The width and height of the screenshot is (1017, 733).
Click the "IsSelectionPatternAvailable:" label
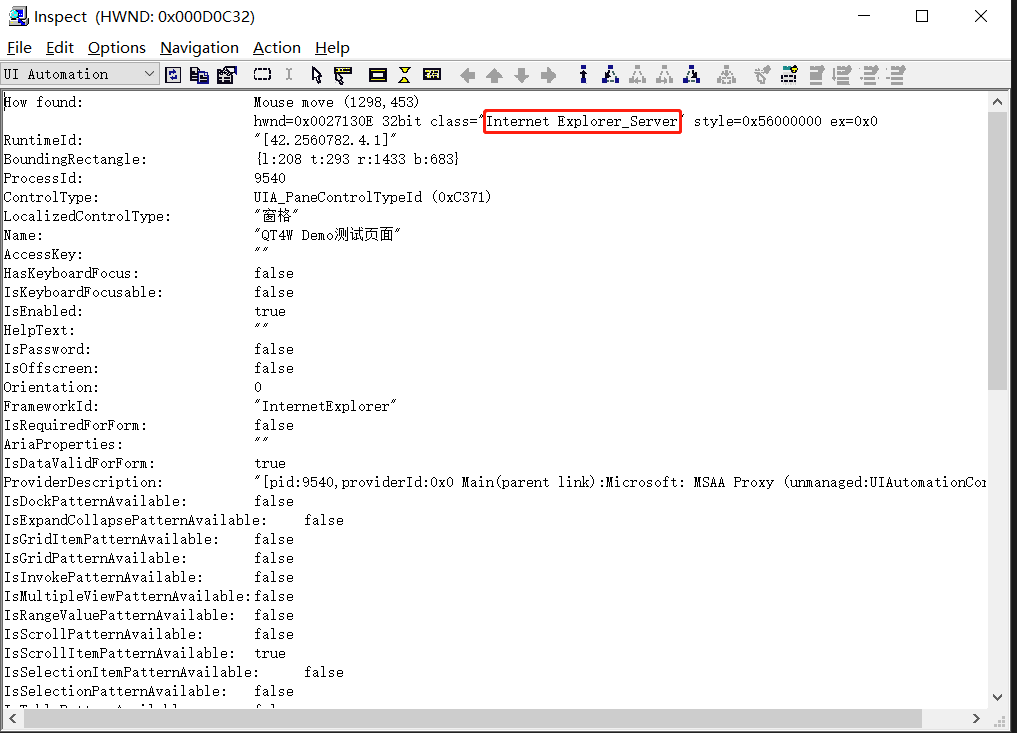[x=115, y=691]
